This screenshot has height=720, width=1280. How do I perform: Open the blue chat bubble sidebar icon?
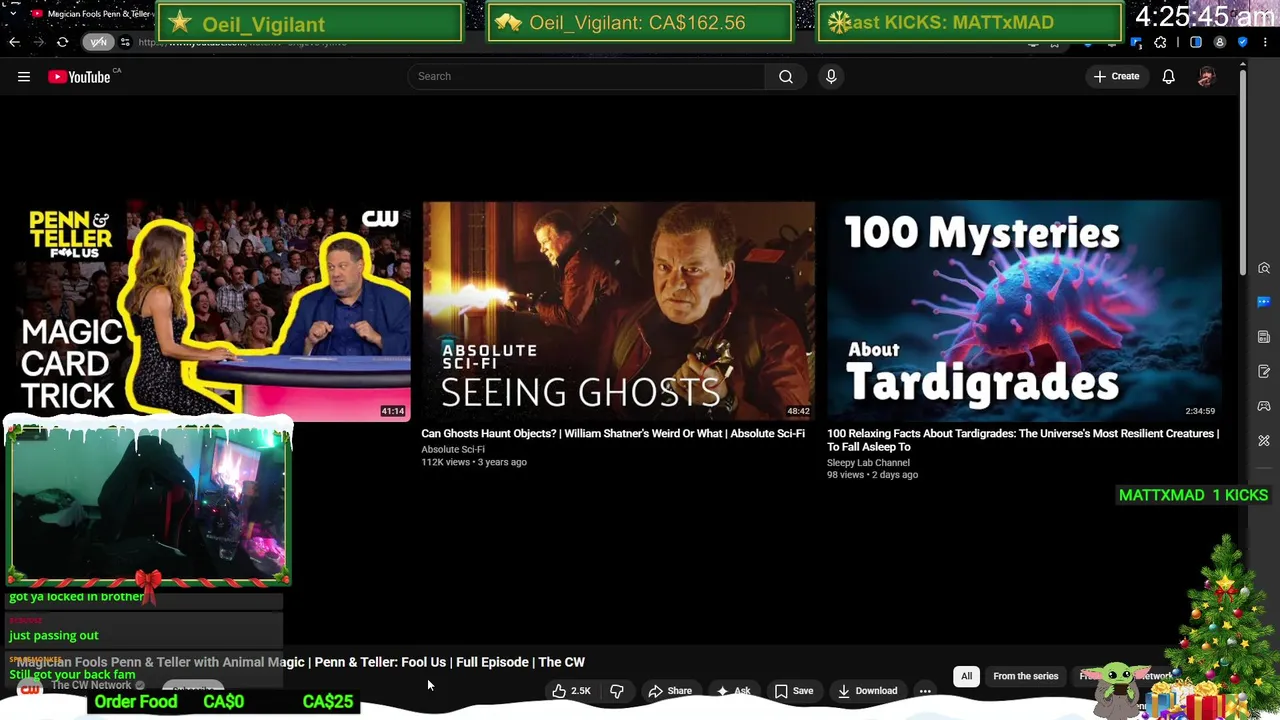point(1264,302)
